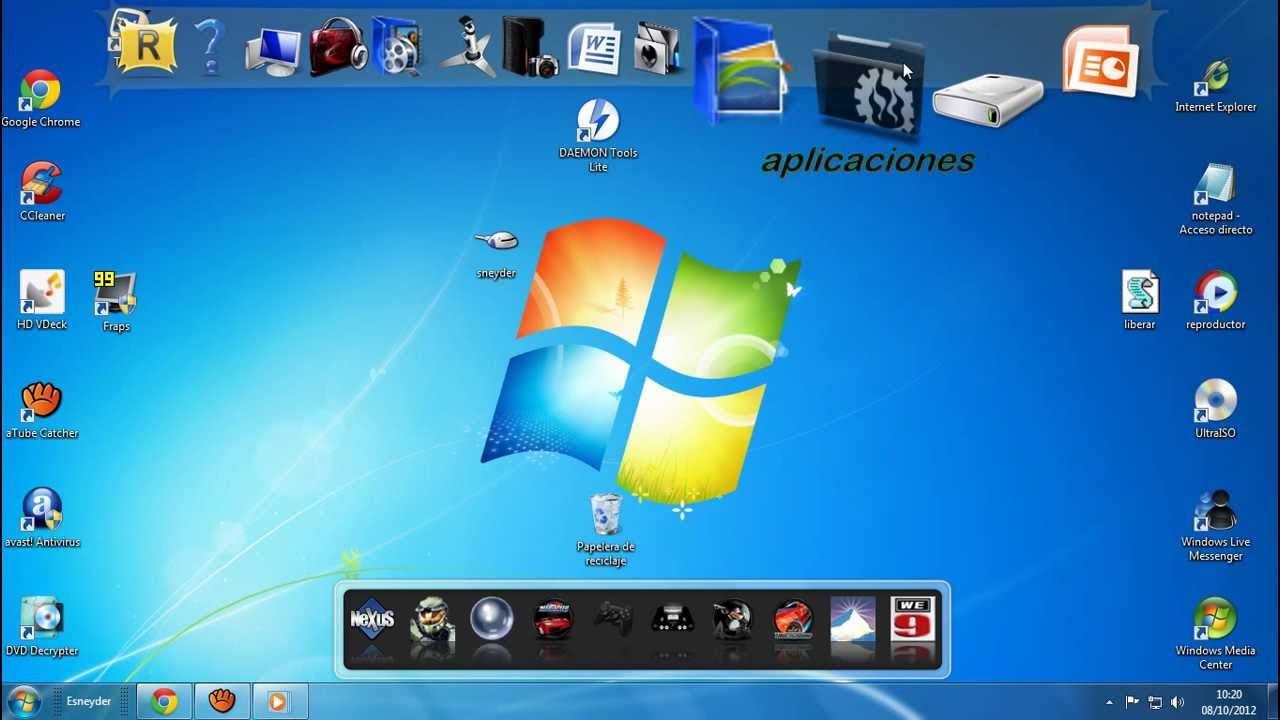Open the red headphones music dock icon

(x=337, y=47)
